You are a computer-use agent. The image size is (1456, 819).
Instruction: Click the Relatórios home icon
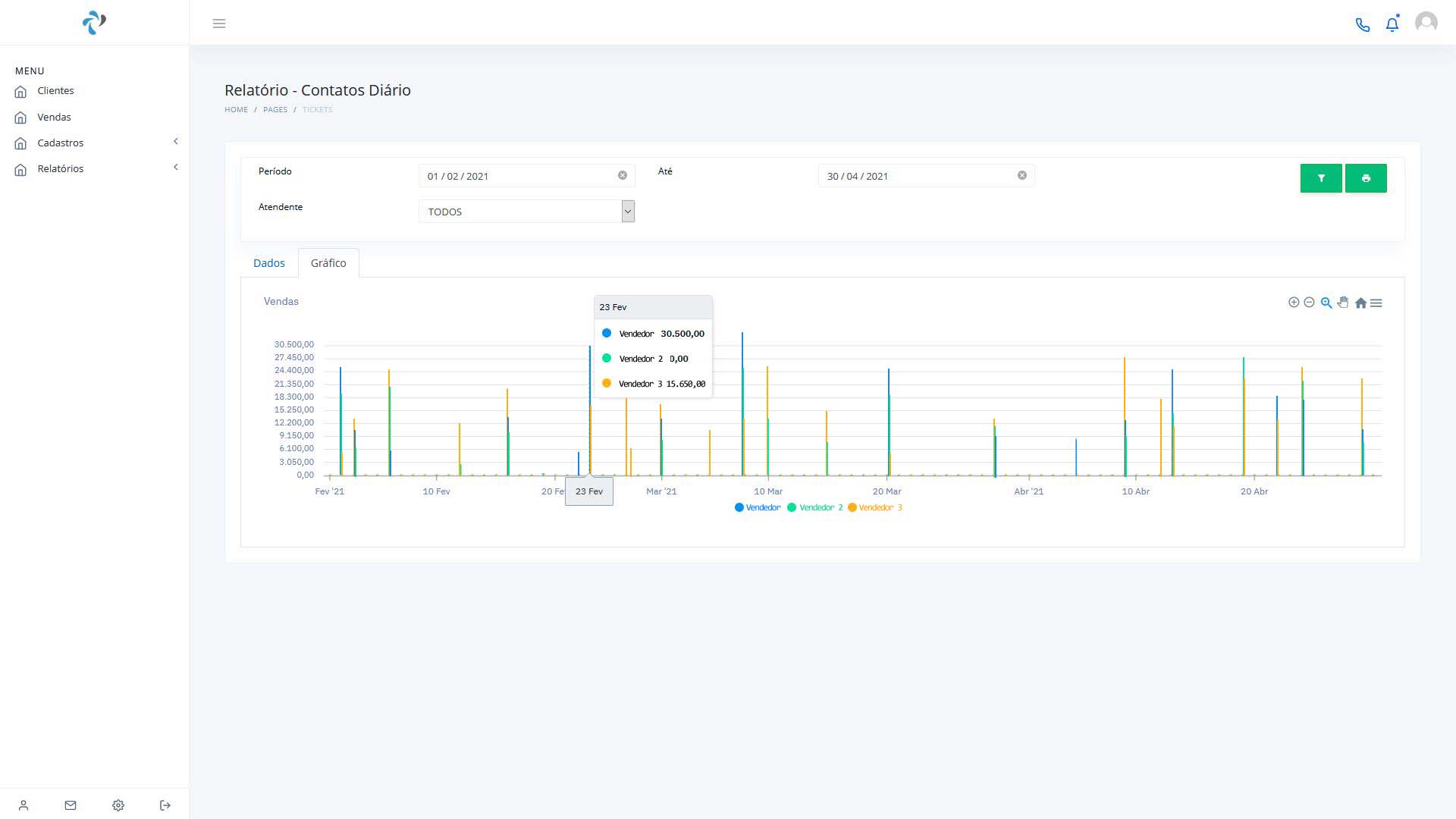[x=20, y=169]
